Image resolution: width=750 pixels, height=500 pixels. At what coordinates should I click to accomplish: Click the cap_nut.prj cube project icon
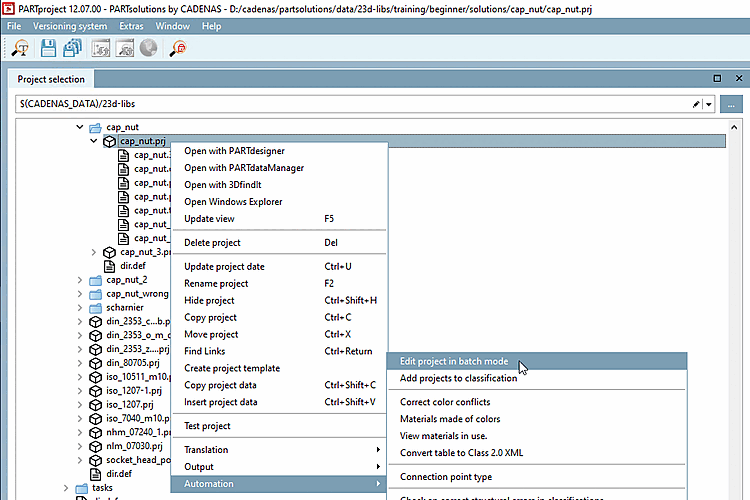(x=109, y=142)
